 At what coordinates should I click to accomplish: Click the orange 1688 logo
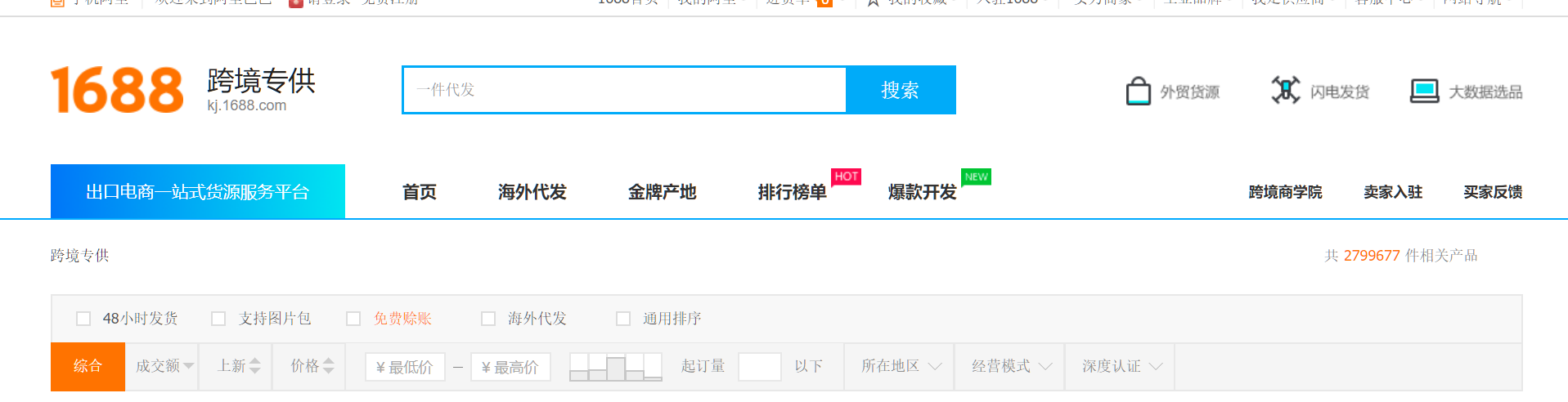coord(117,90)
